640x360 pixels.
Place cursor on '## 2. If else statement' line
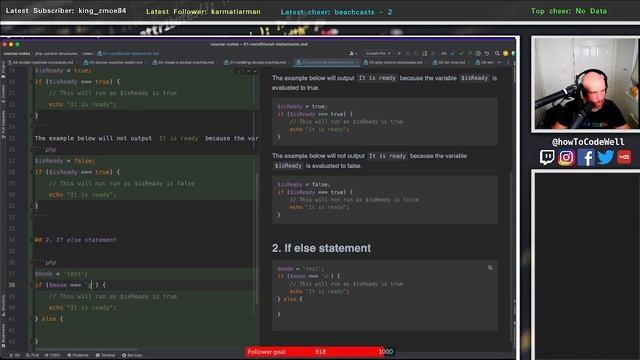click(76, 240)
